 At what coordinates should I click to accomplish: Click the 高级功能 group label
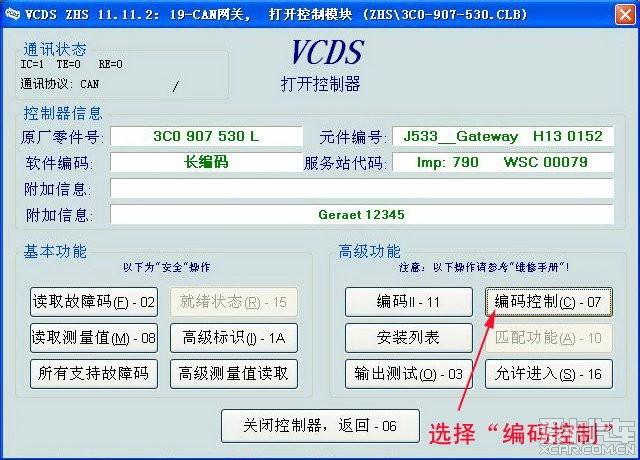[x=369, y=251]
